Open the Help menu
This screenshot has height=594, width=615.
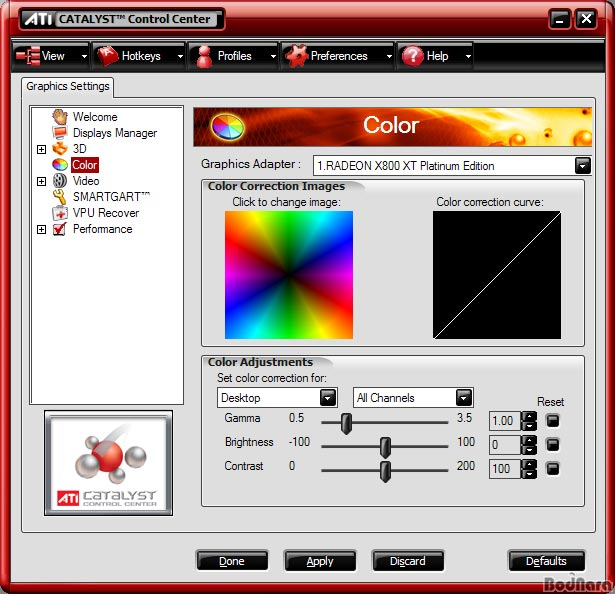(x=435, y=56)
